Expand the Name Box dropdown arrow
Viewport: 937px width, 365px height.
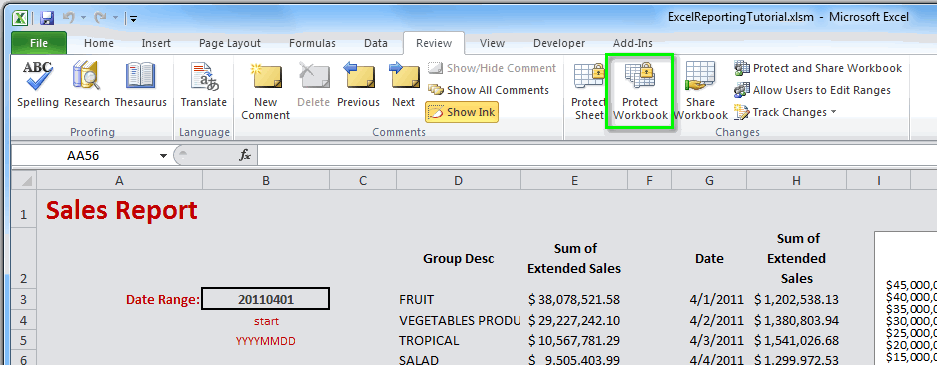click(x=163, y=156)
